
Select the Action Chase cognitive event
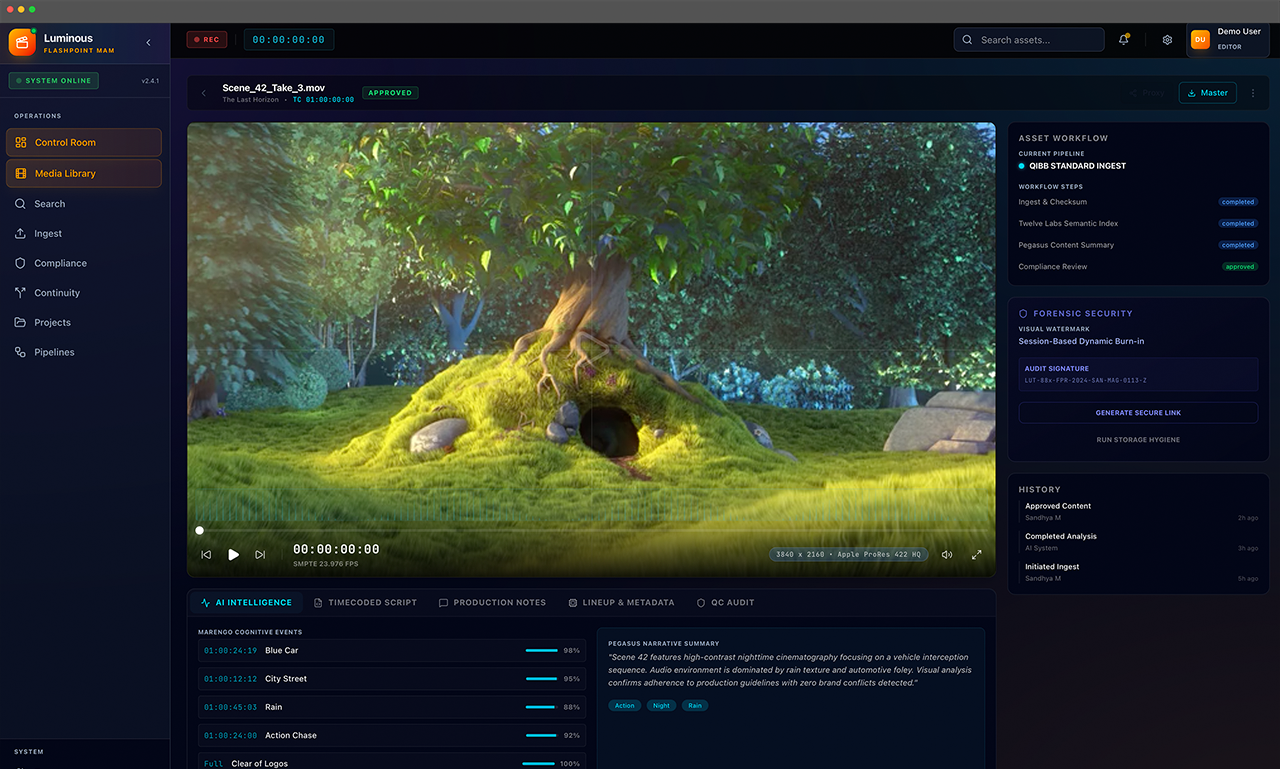click(x=392, y=735)
